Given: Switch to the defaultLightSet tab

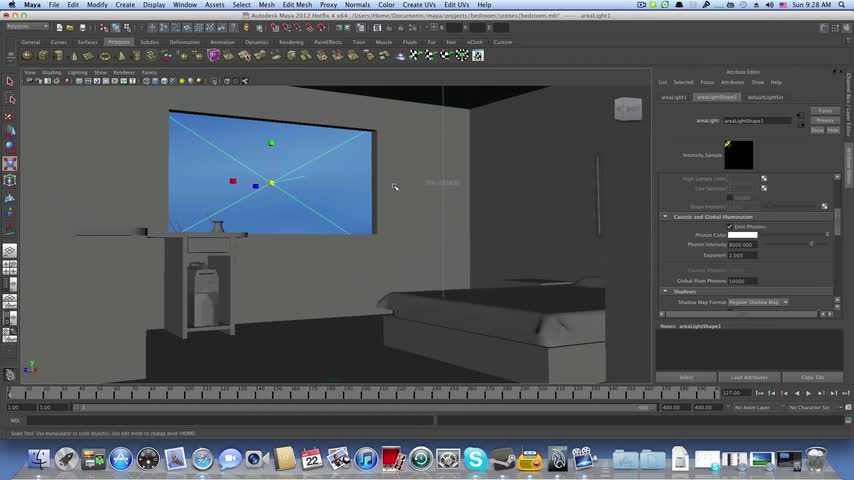Looking at the screenshot, I should point(765,97).
